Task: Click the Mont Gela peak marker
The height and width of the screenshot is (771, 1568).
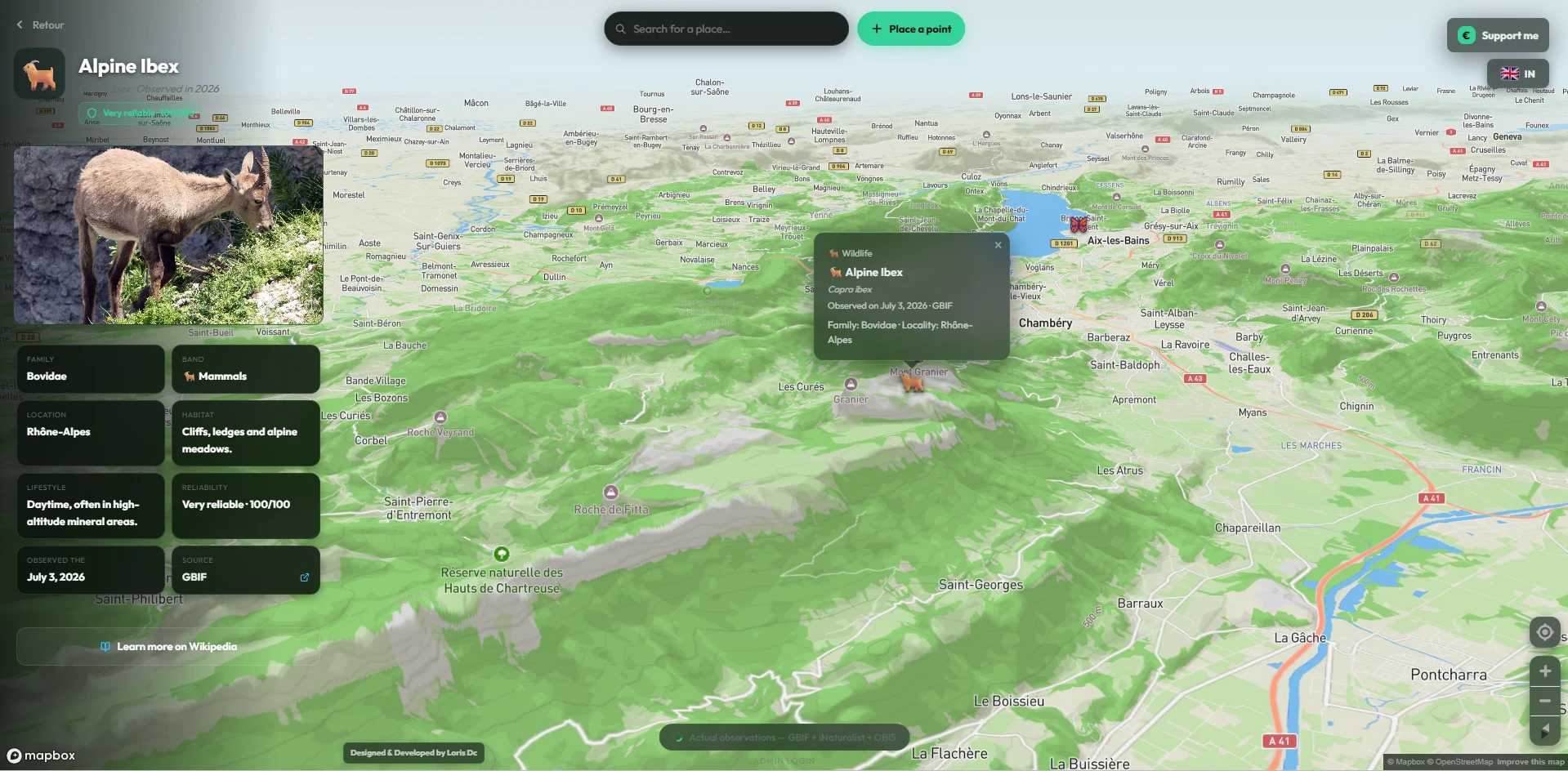Action: (x=599, y=219)
